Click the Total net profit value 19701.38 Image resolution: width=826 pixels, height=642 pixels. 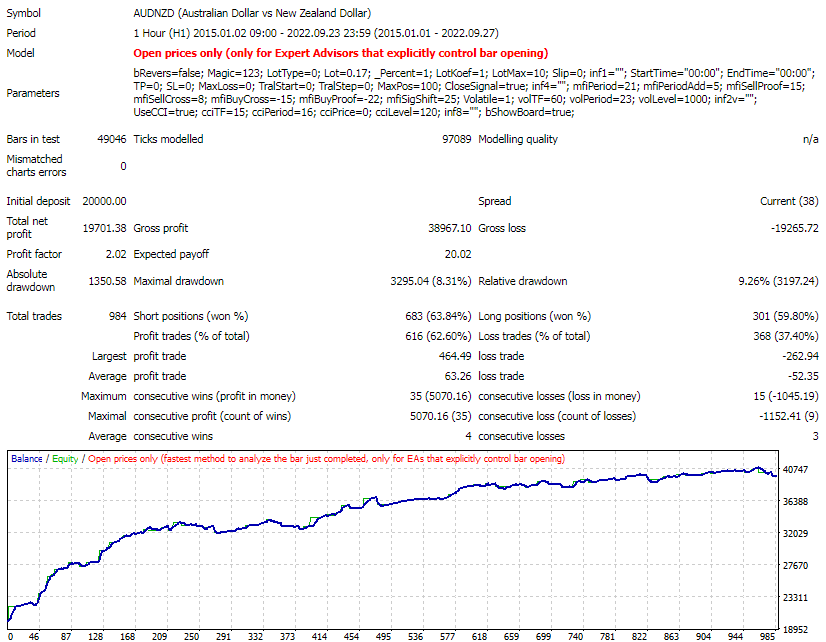tap(104, 228)
